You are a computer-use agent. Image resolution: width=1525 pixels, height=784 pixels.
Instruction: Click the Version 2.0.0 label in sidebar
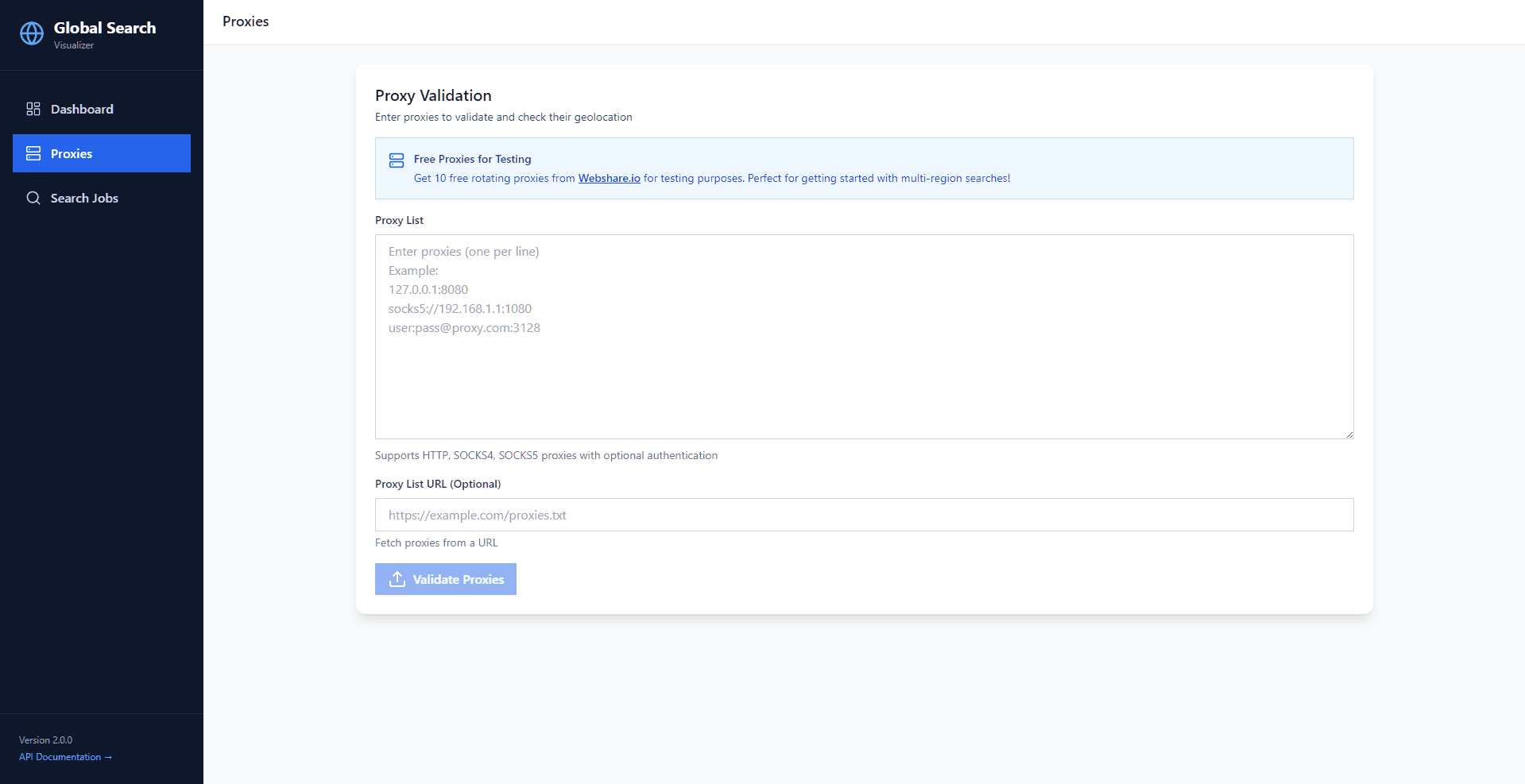click(x=45, y=740)
